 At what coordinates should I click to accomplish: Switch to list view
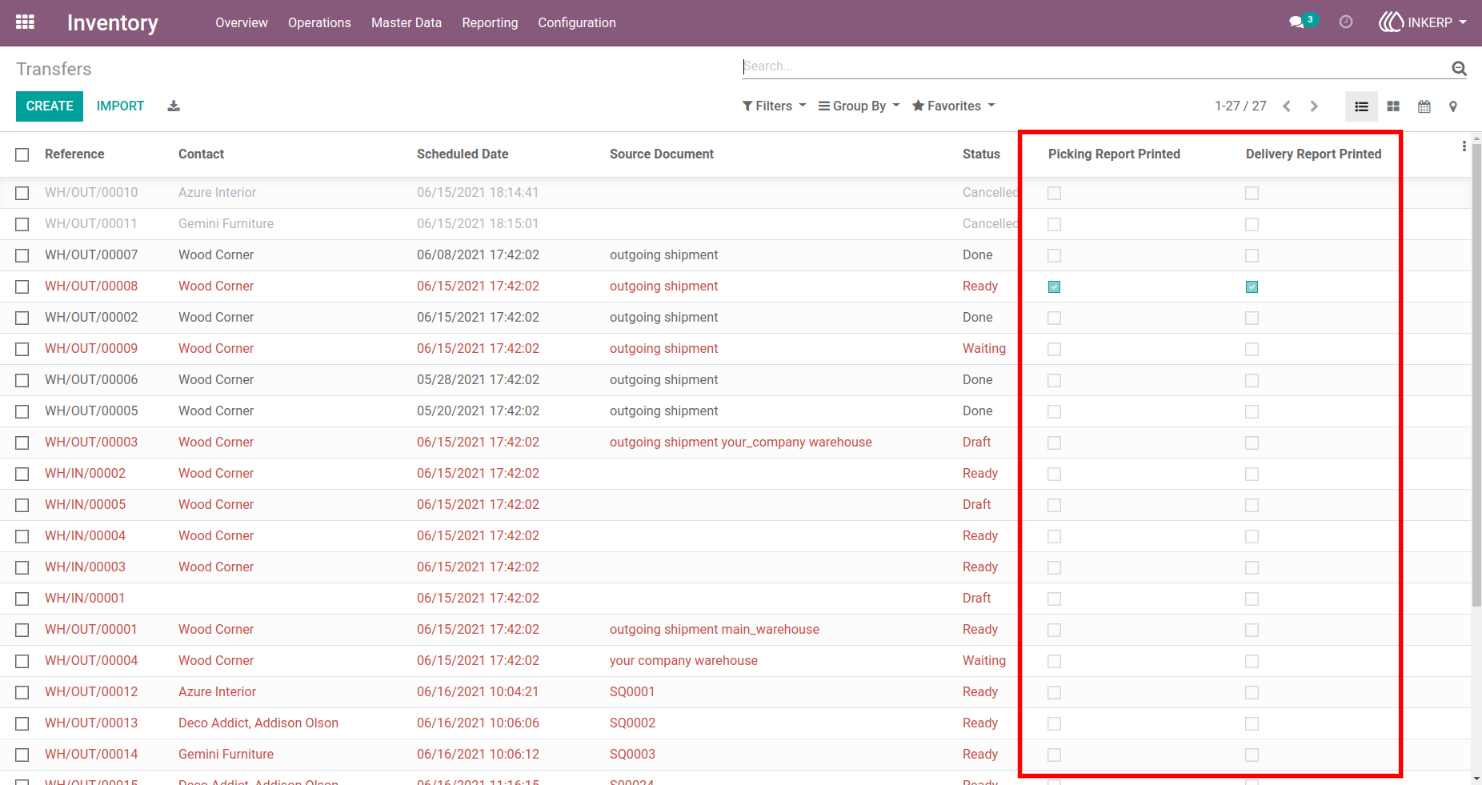pyautogui.click(x=1361, y=106)
